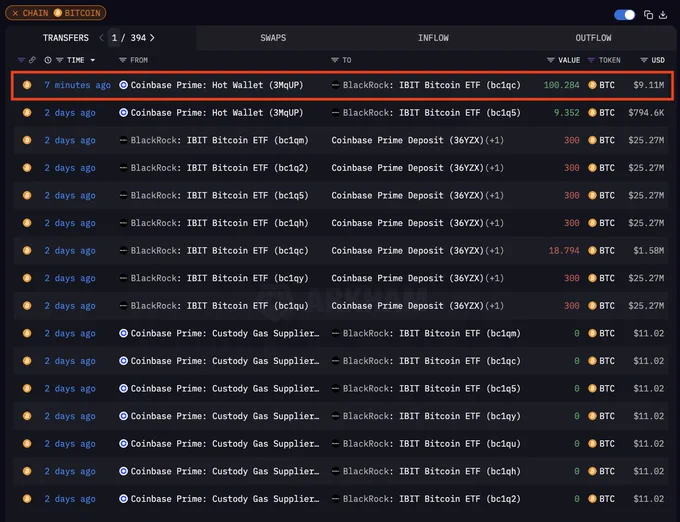Click the link icon in table header
Viewport: 680px width, 522px height.
pos(32,60)
